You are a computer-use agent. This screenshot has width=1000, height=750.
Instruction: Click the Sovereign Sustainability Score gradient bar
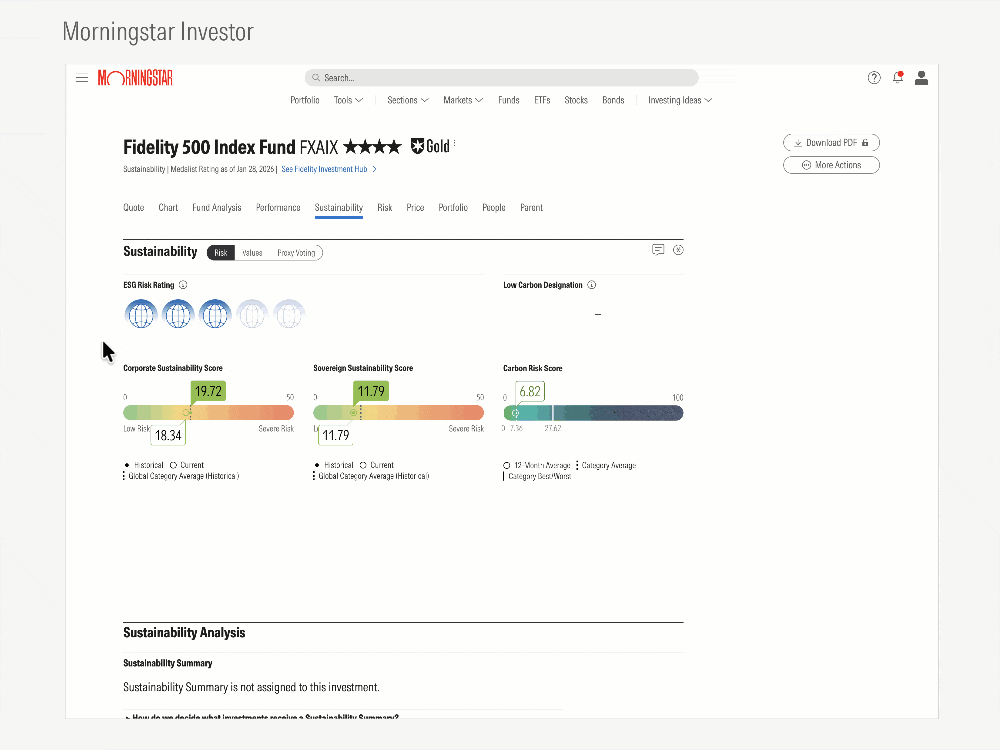(399, 413)
